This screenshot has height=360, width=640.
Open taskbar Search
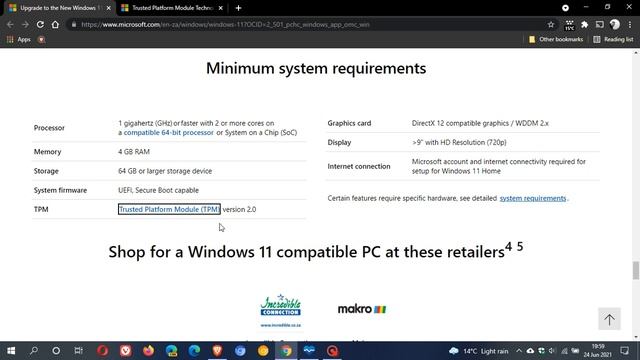tap(34, 351)
